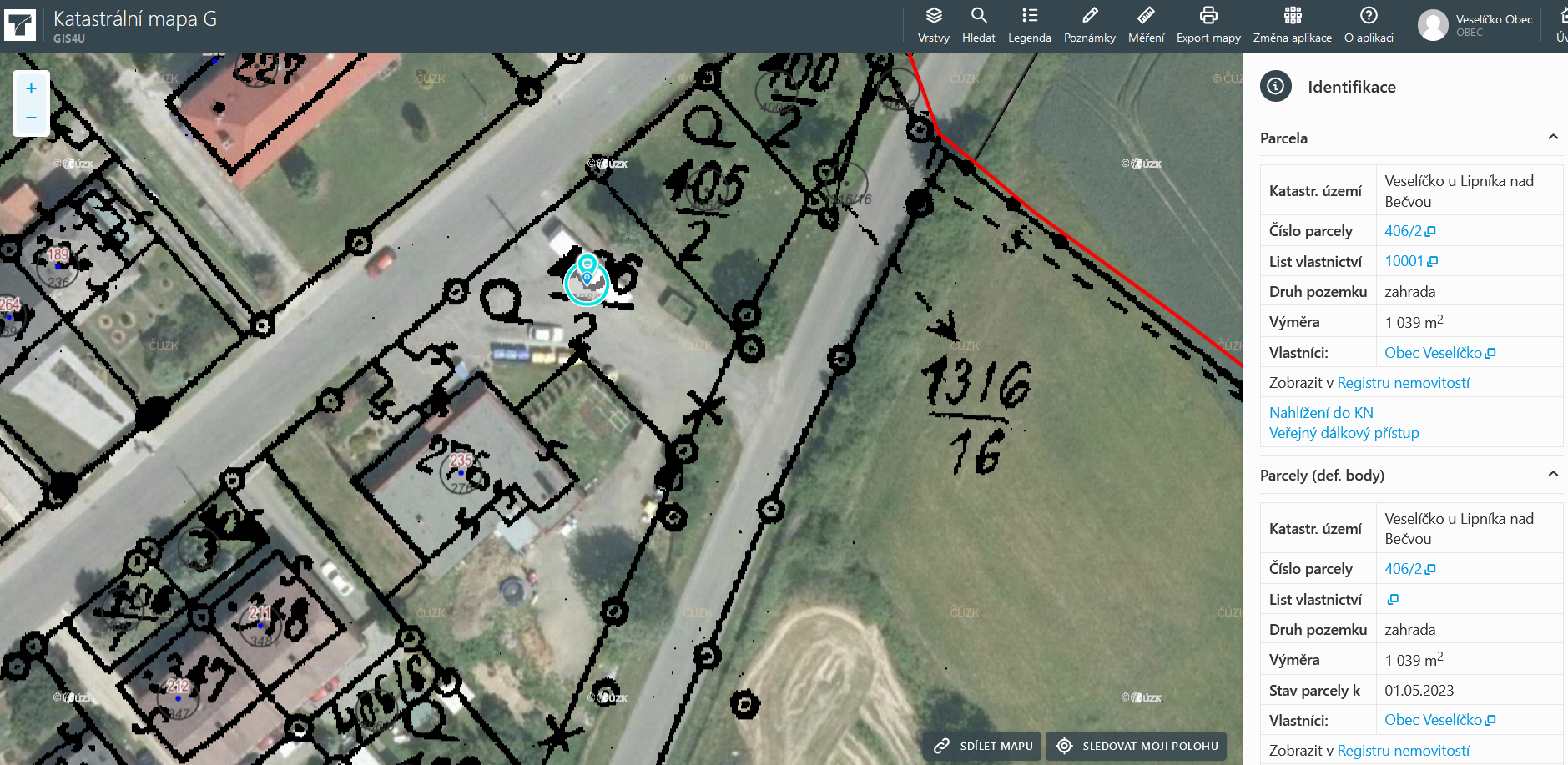Activate the Měření measuring tool
1568x765 pixels.
coord(1146,25)
